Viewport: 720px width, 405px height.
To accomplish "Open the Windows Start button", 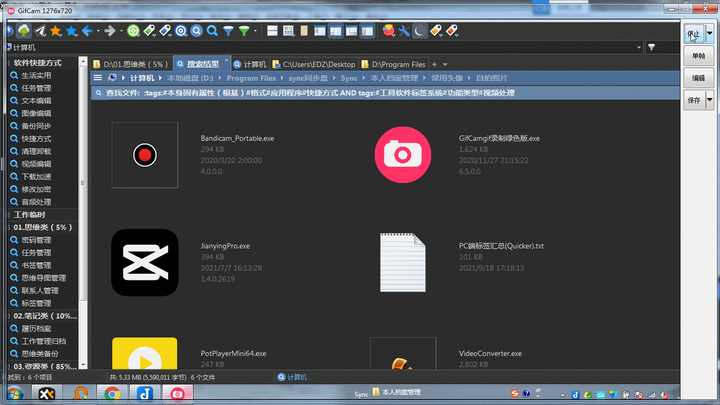I will click(15, 394).
